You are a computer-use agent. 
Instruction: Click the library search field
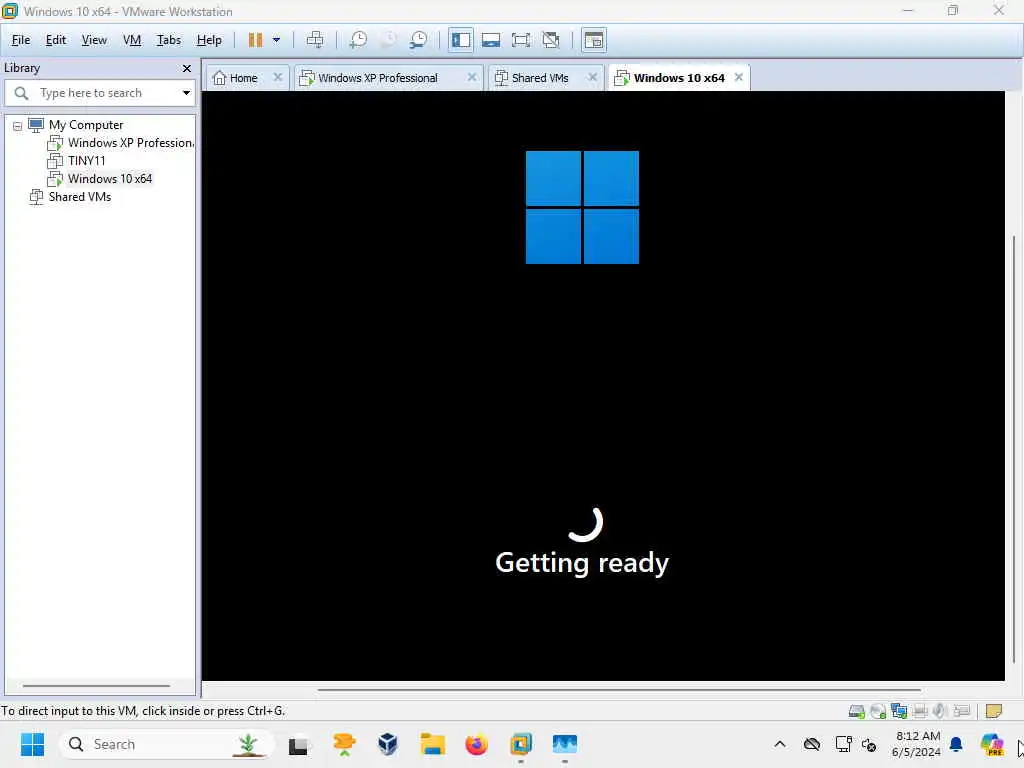99,93
